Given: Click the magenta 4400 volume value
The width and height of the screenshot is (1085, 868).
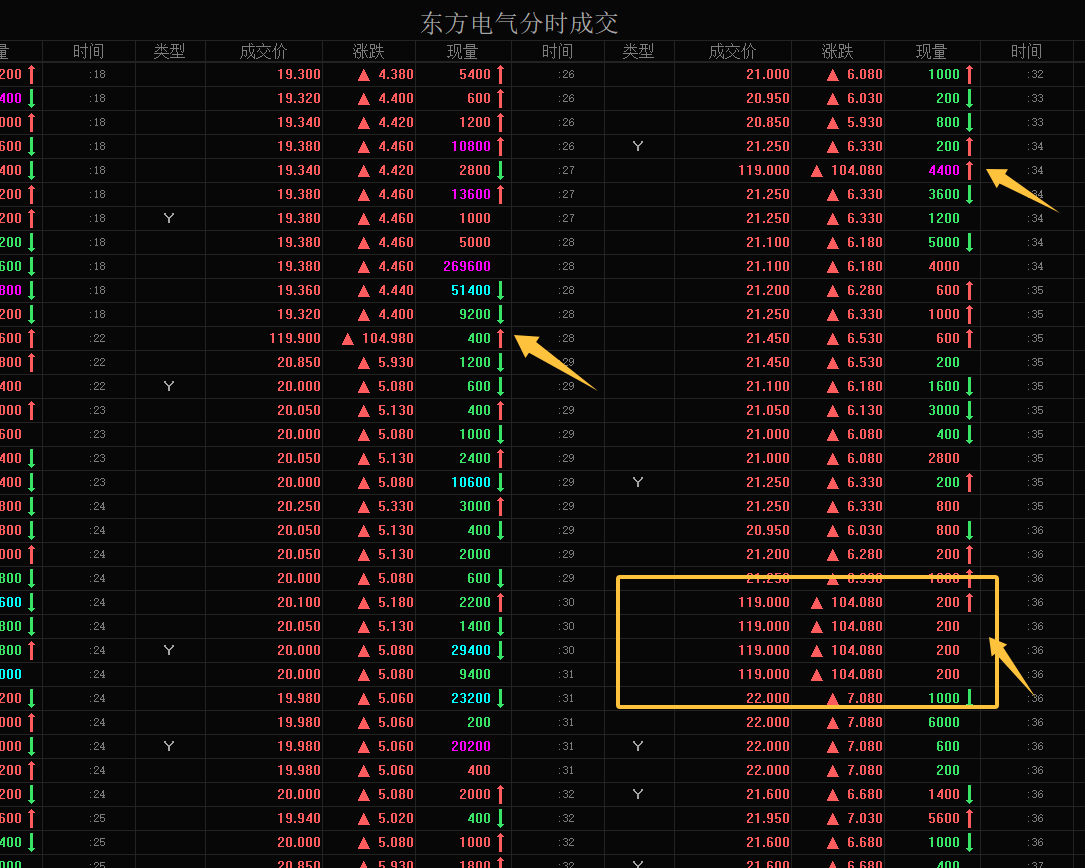Looking at the screenshot, I should pyautogui.click(x=944, y=170).
